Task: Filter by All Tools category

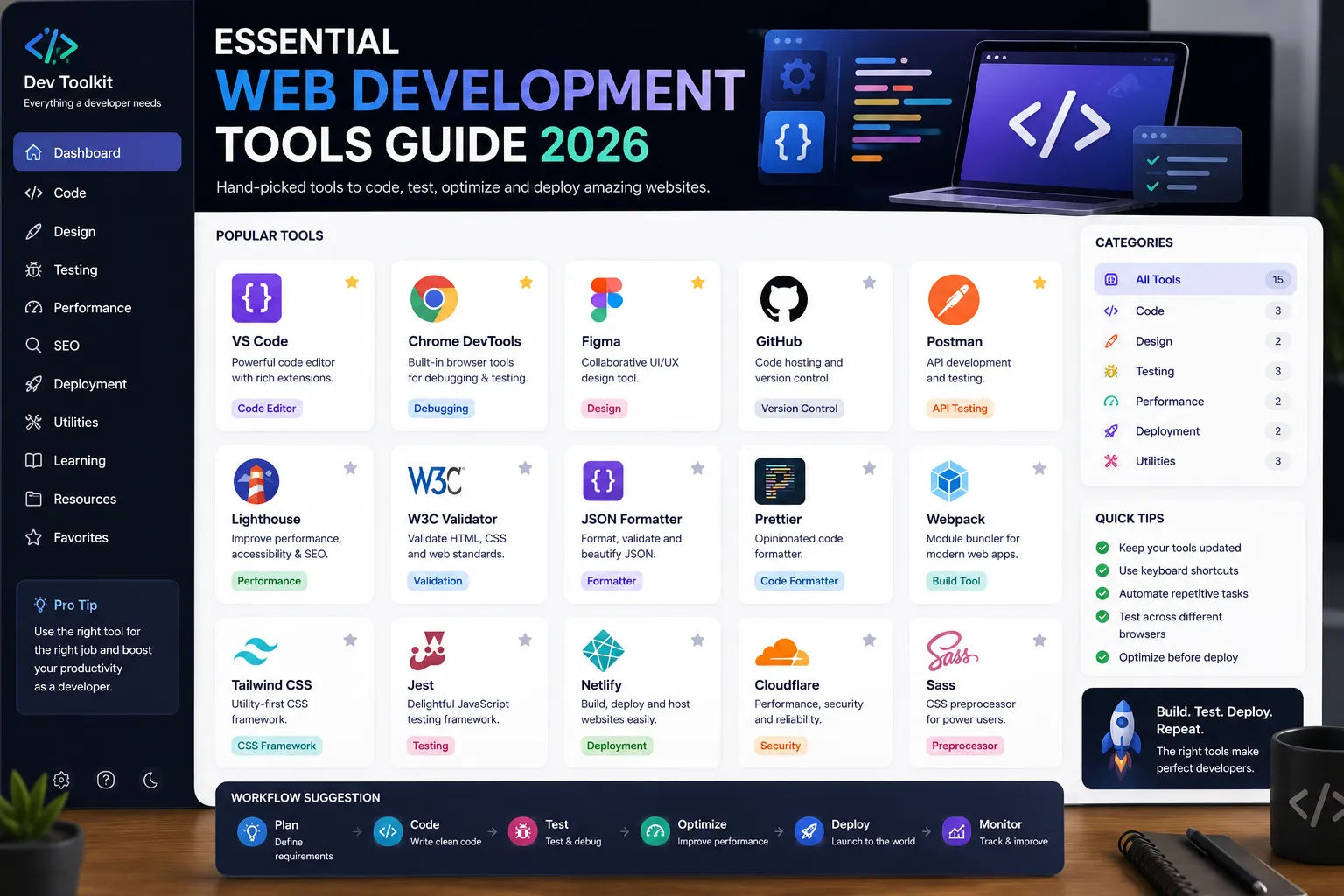Action: point(1194,280)
